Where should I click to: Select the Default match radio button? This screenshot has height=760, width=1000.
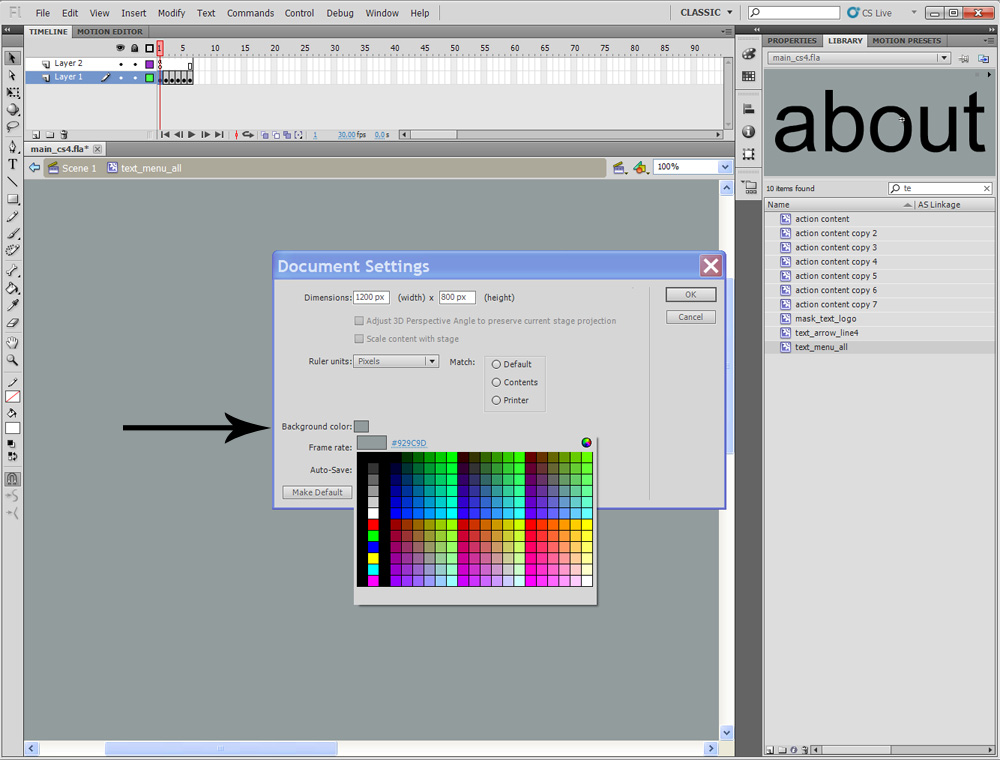(x=496, y=365)
